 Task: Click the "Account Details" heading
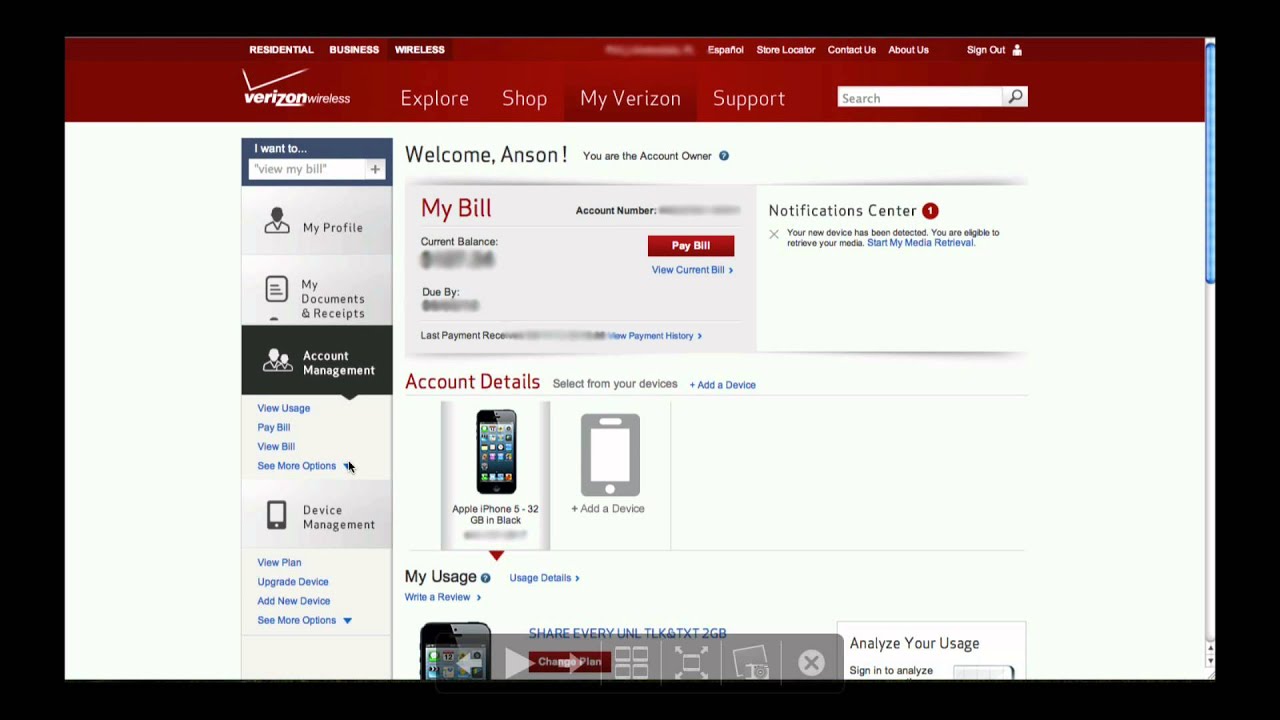tap(472, 382)
